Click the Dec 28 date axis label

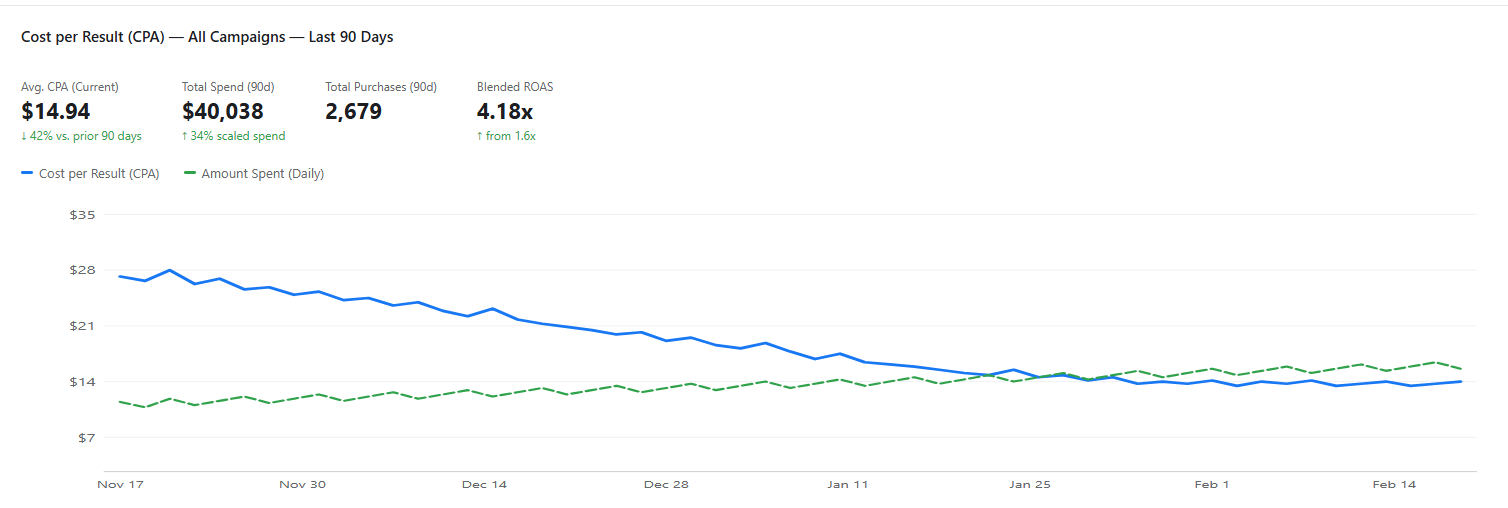(x=666, y=485)
